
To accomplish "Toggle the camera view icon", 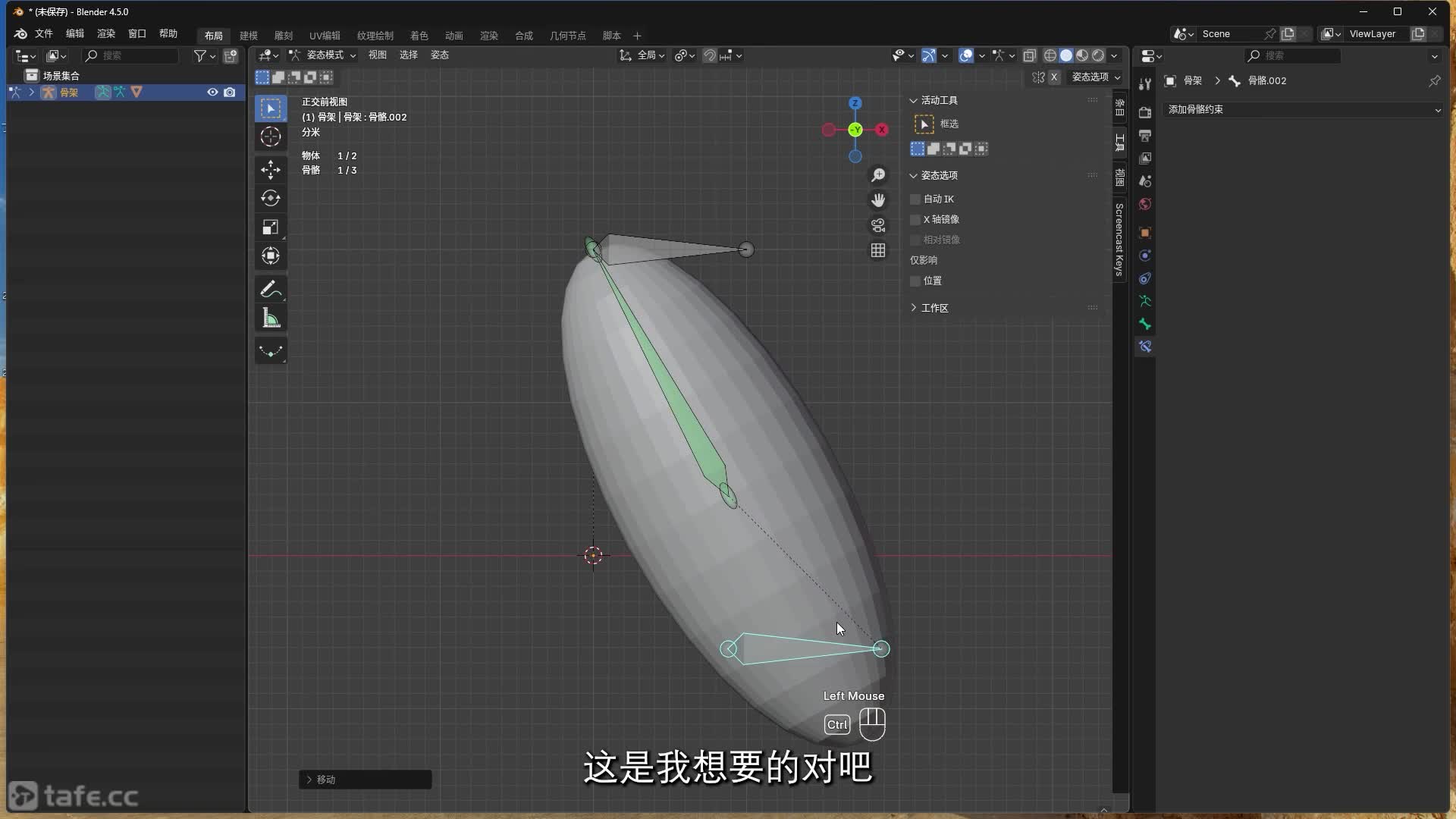I will tap(878, 225).
